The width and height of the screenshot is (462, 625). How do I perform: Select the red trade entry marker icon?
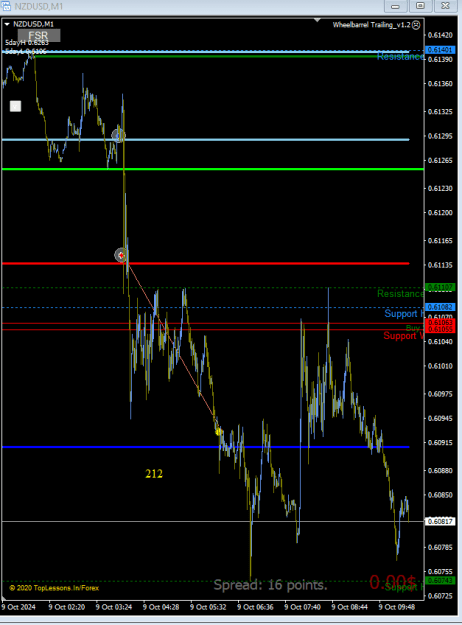[x=121, y=255]
